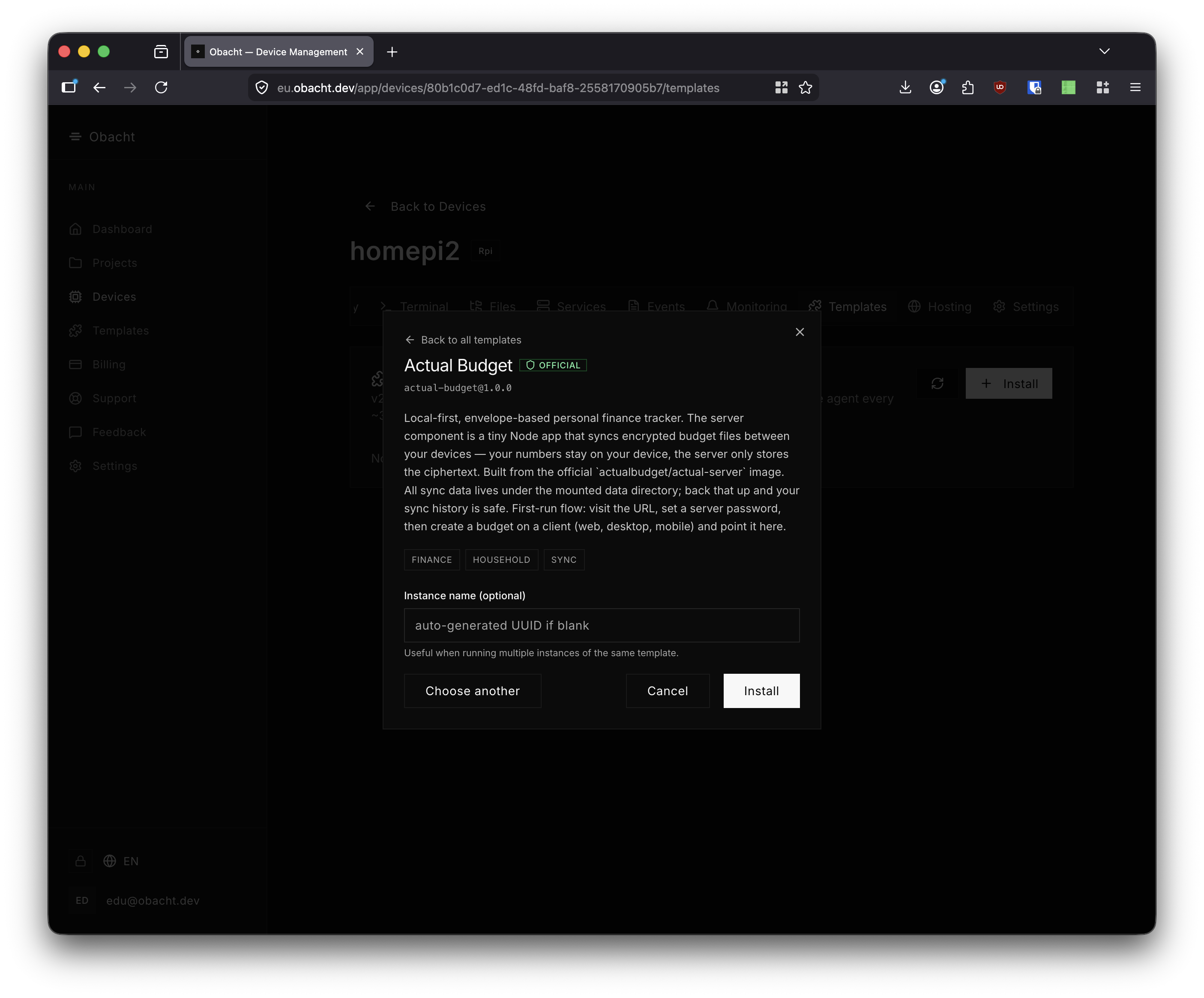The height and width of the screenshot is (998, 1204).
Task: Click the Install button in the dialog
Action: pos(761,691)
